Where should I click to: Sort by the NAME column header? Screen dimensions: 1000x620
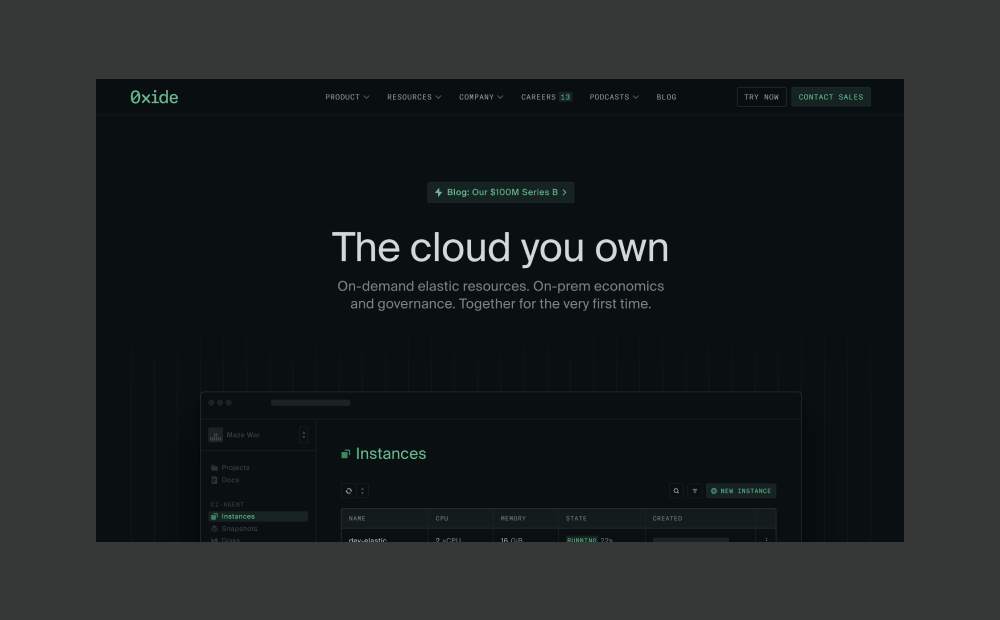(x=357, y=519)
